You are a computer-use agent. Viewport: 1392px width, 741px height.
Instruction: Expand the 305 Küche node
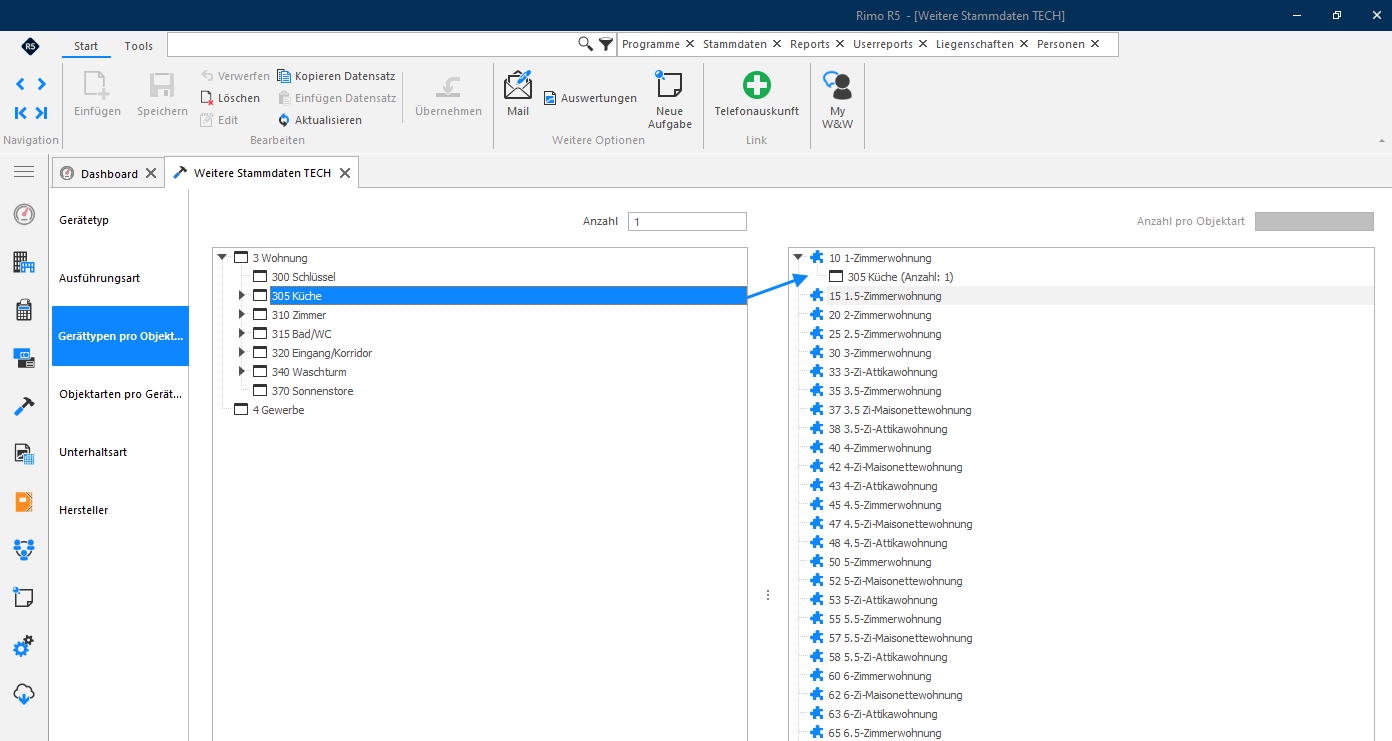(241, 295)
